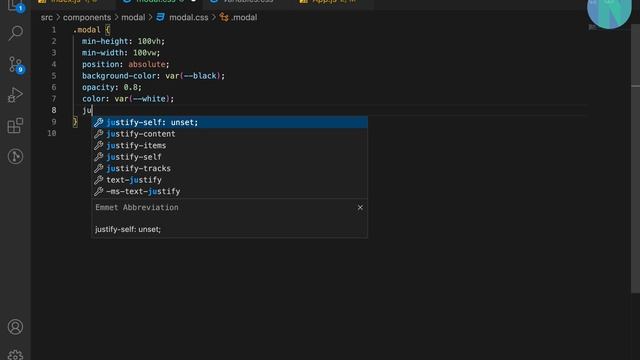
Task: Click the 'position: absolute;' line
Action: 125,64
